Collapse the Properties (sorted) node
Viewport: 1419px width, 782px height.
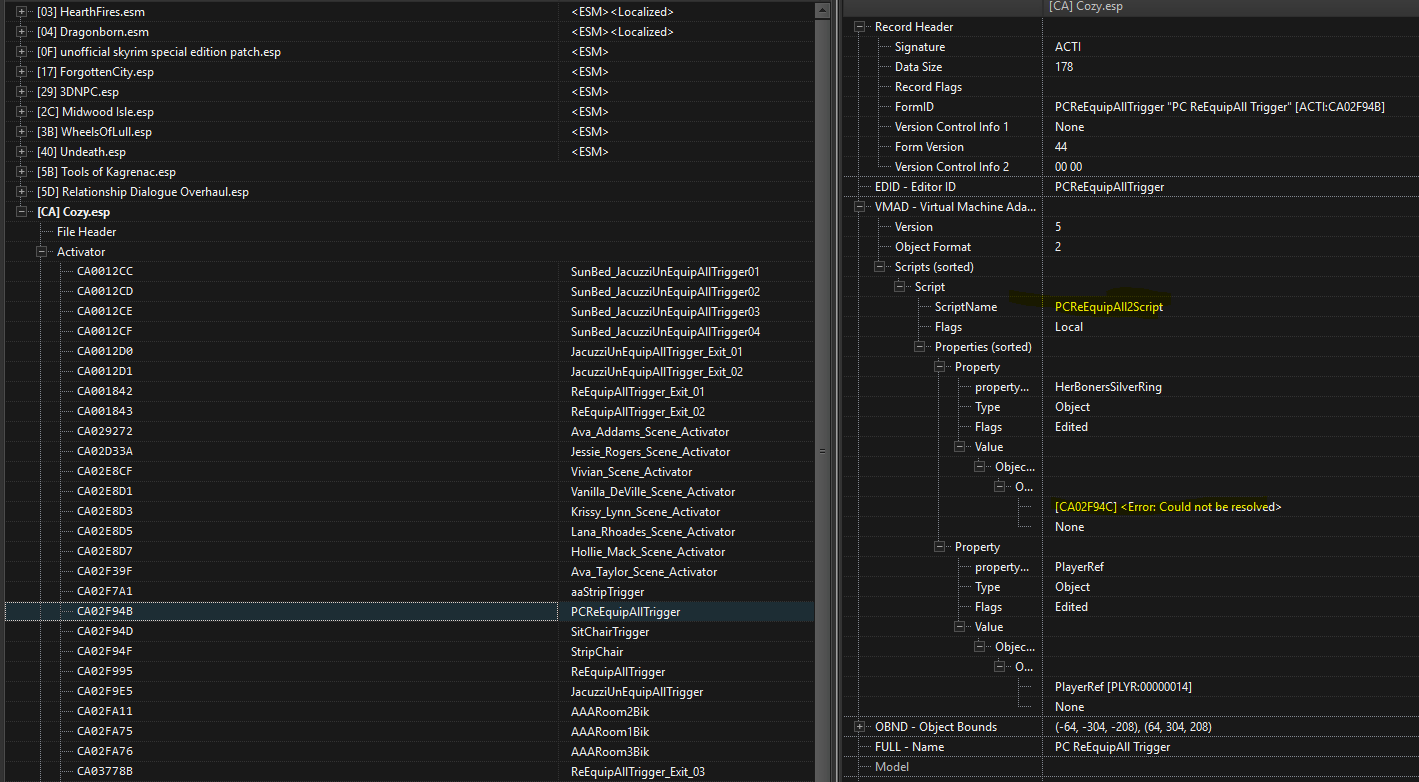920,347
